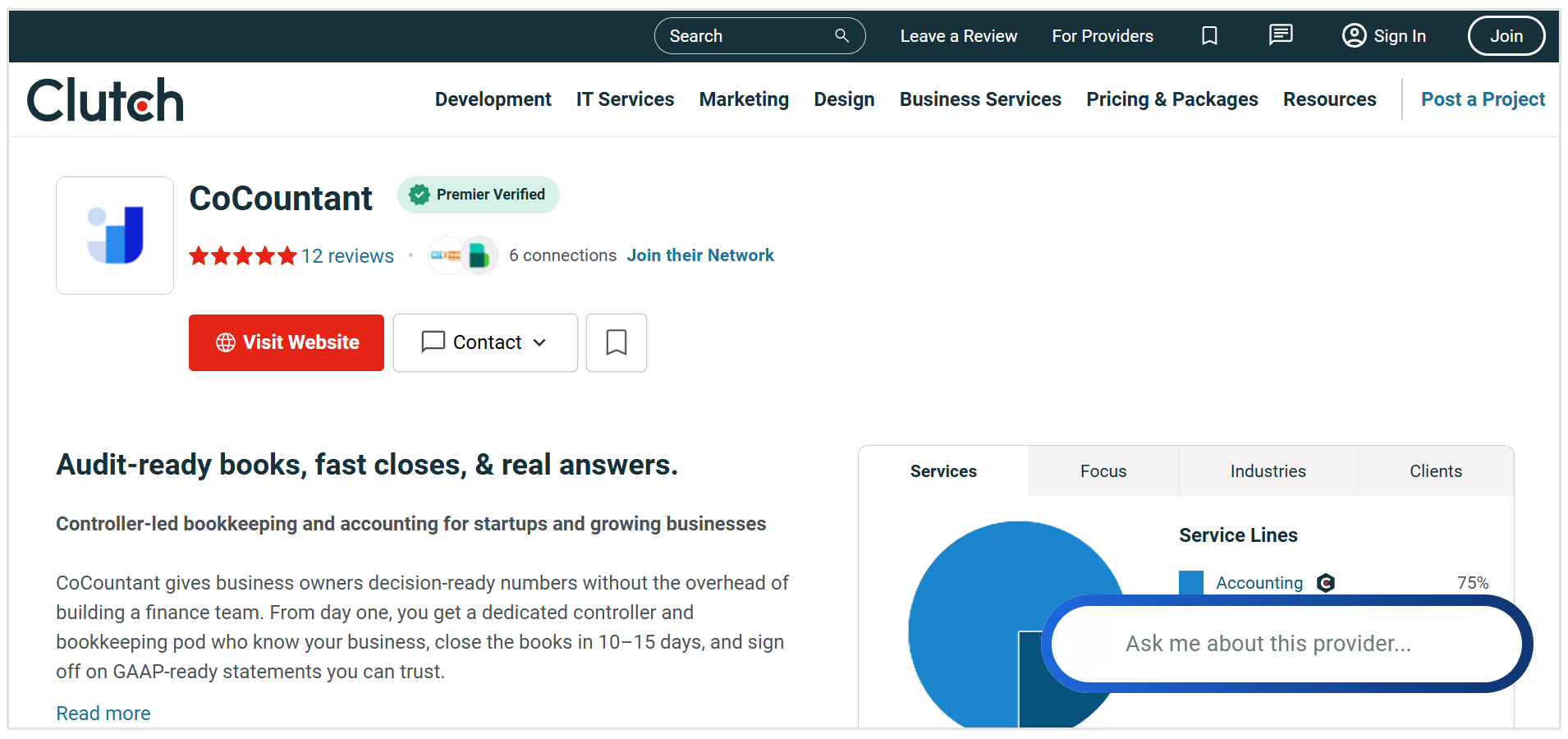
Task: Expand description with Read more
Action: click(103, 714)
